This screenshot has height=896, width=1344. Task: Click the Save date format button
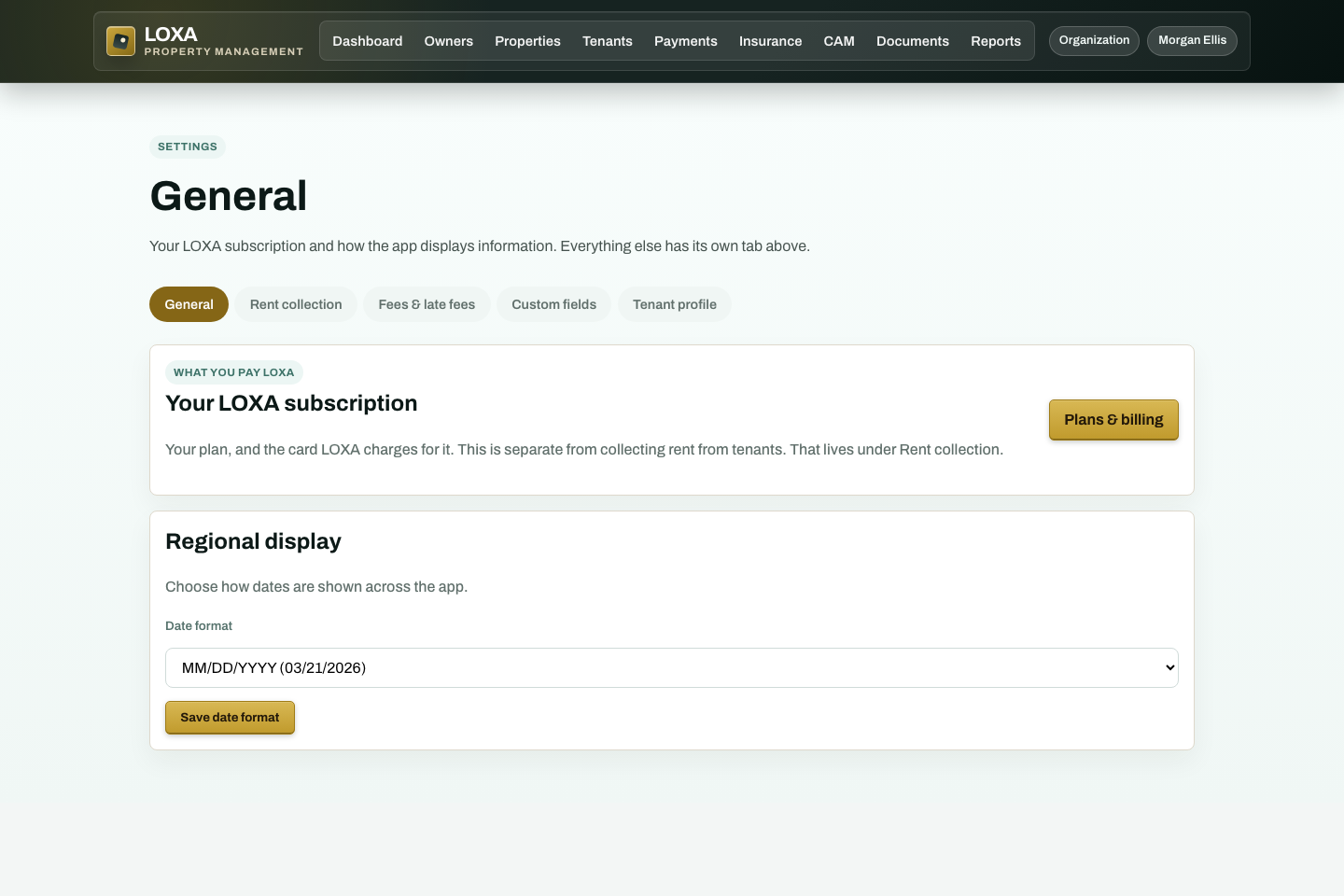click(230, 718)
